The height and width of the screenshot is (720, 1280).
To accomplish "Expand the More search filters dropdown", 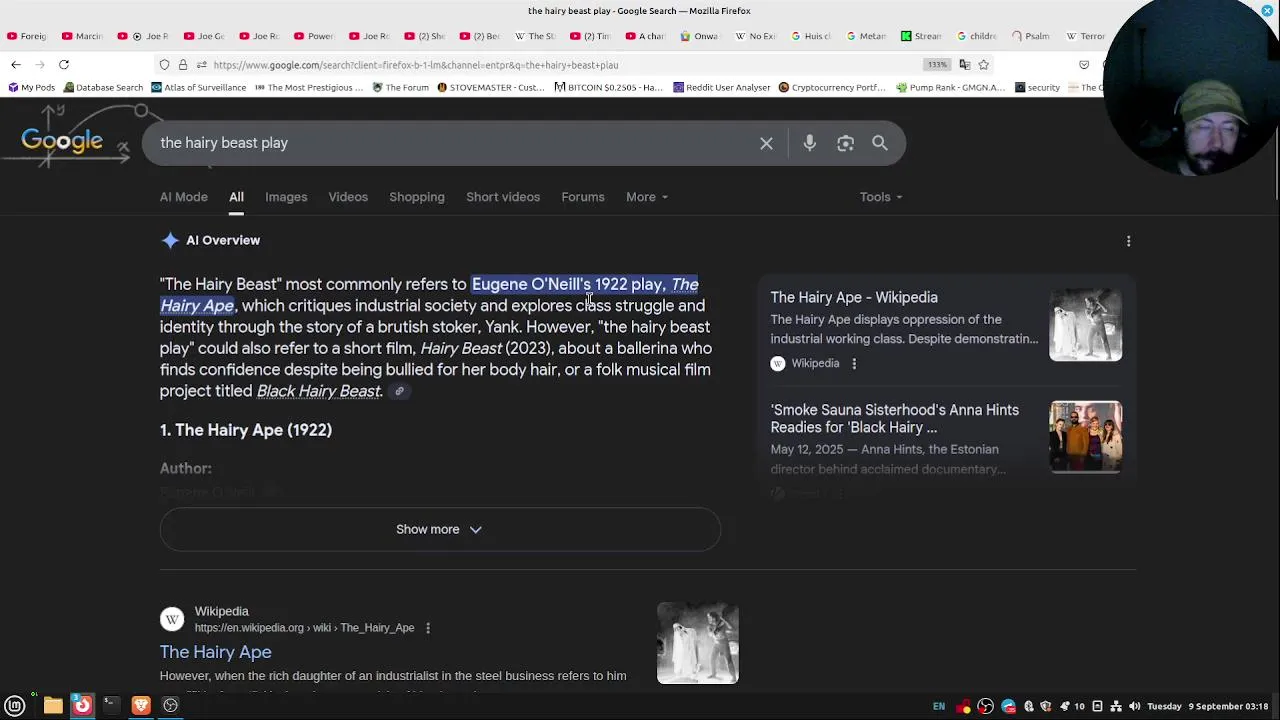I will pyautogui.click(x=647, y=197).
